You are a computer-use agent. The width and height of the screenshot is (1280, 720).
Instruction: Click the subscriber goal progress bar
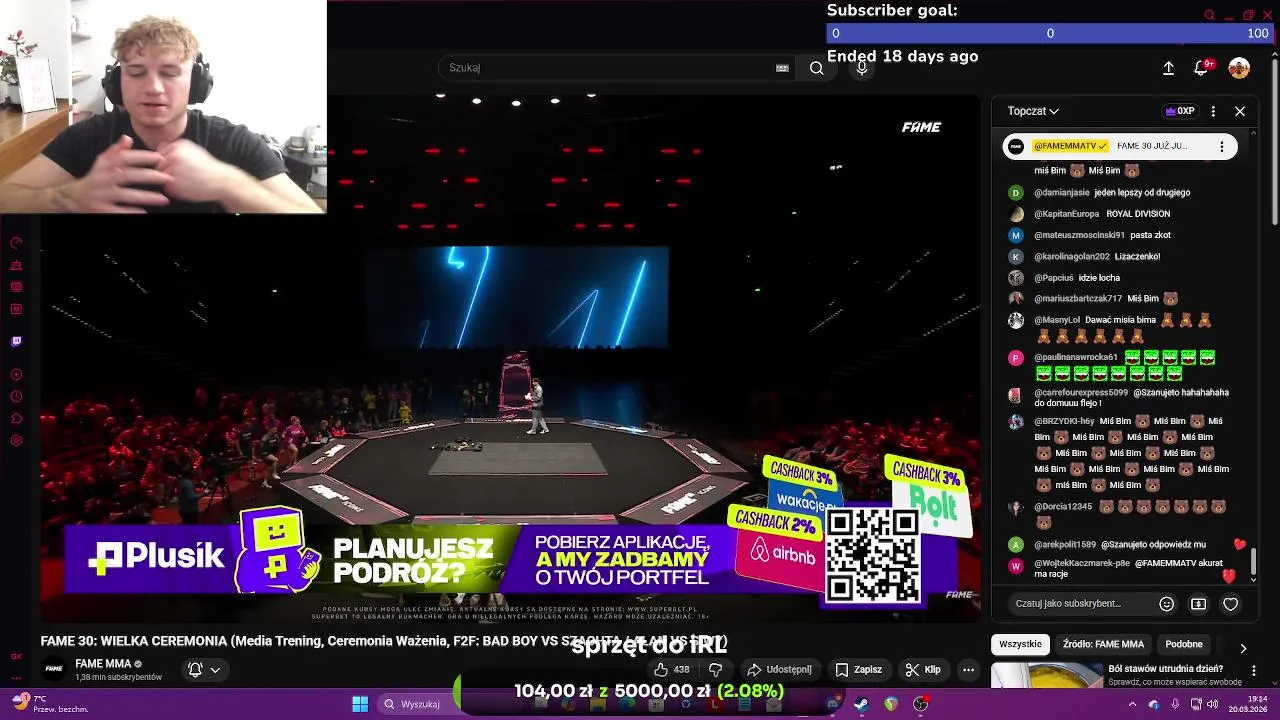(1050, 33)
